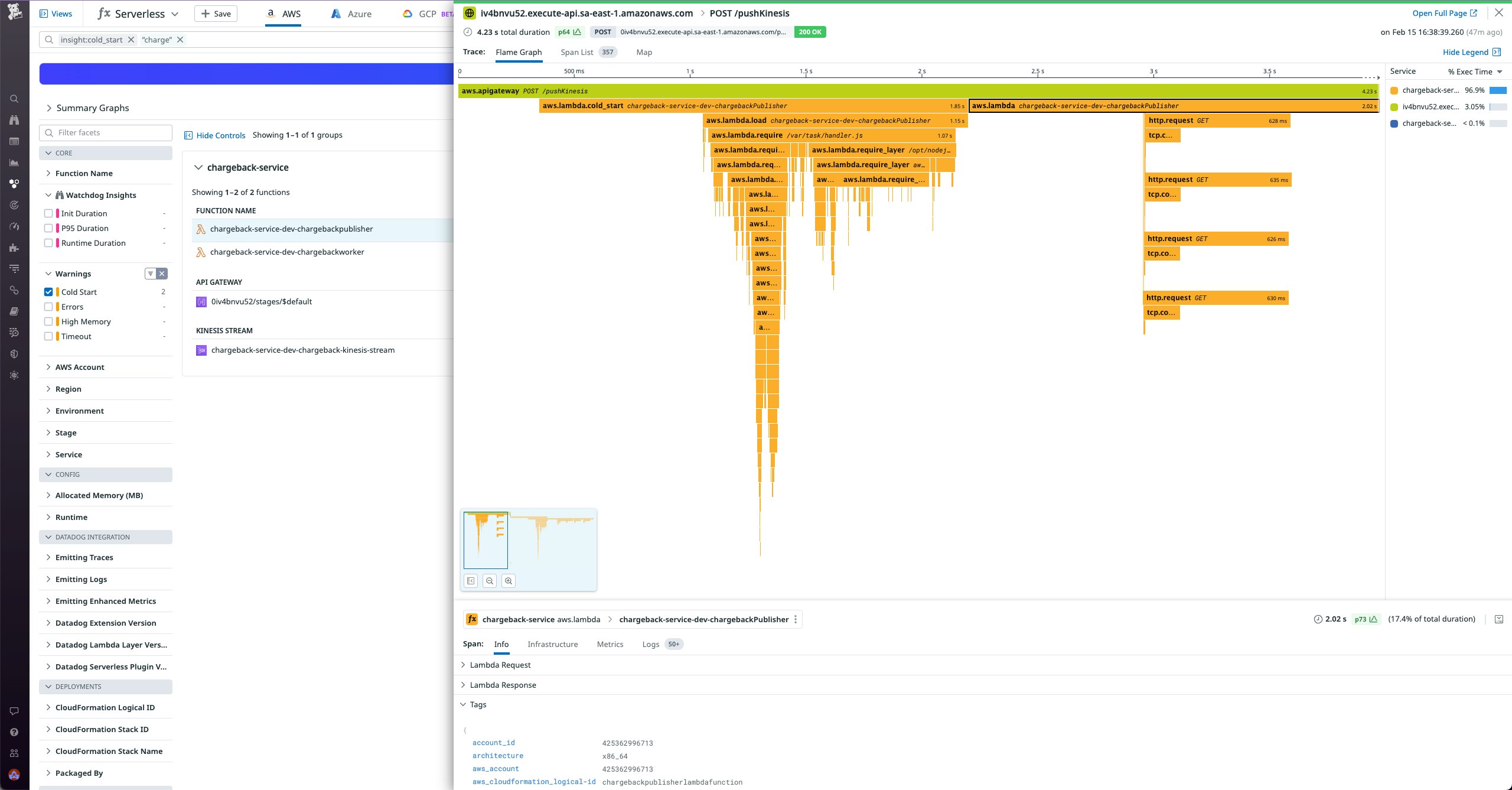Click the orange chargeback-service legend swatch
The image size is (1512, 790).
click(x=1394, y=90)
